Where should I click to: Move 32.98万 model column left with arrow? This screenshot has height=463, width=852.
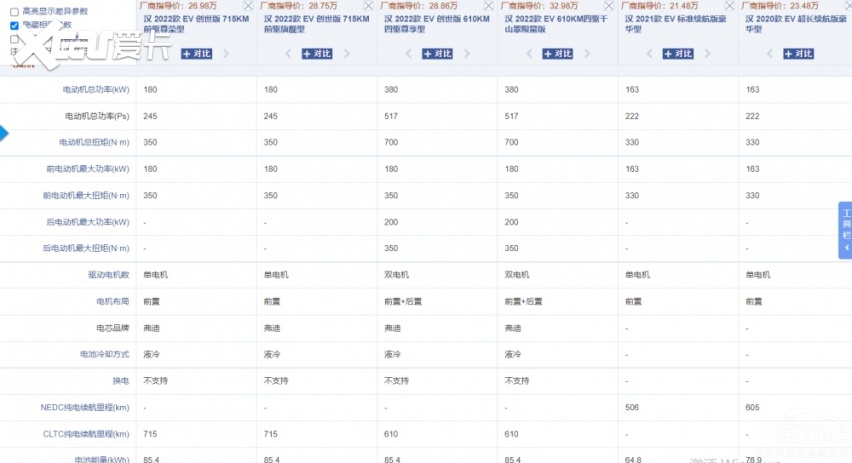point(528,54)
